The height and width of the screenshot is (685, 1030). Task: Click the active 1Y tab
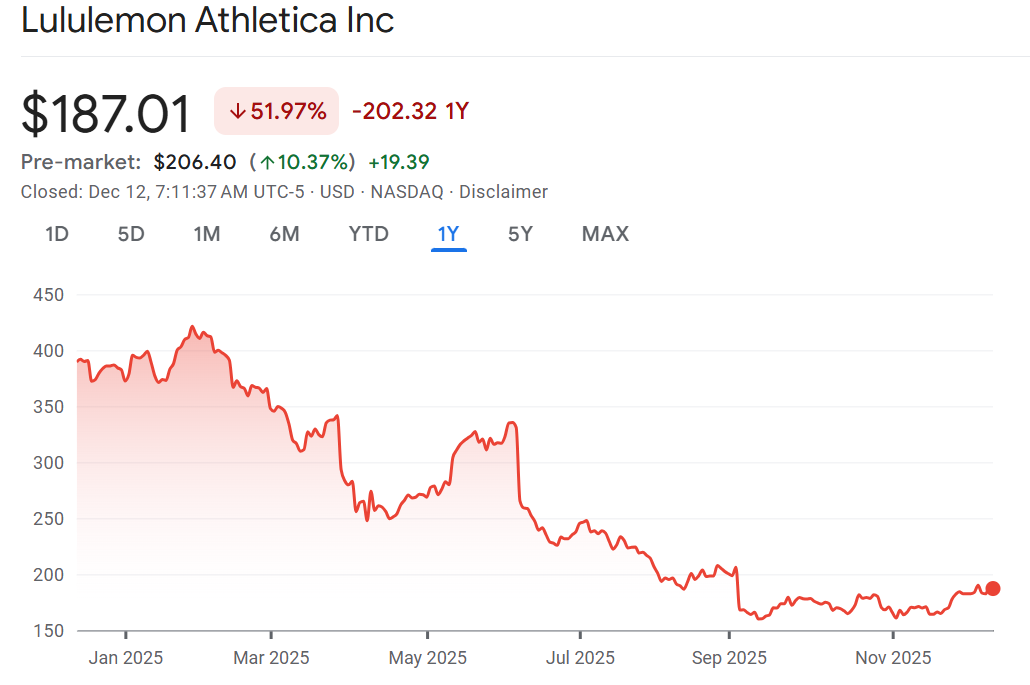click(x=448, y=234)
